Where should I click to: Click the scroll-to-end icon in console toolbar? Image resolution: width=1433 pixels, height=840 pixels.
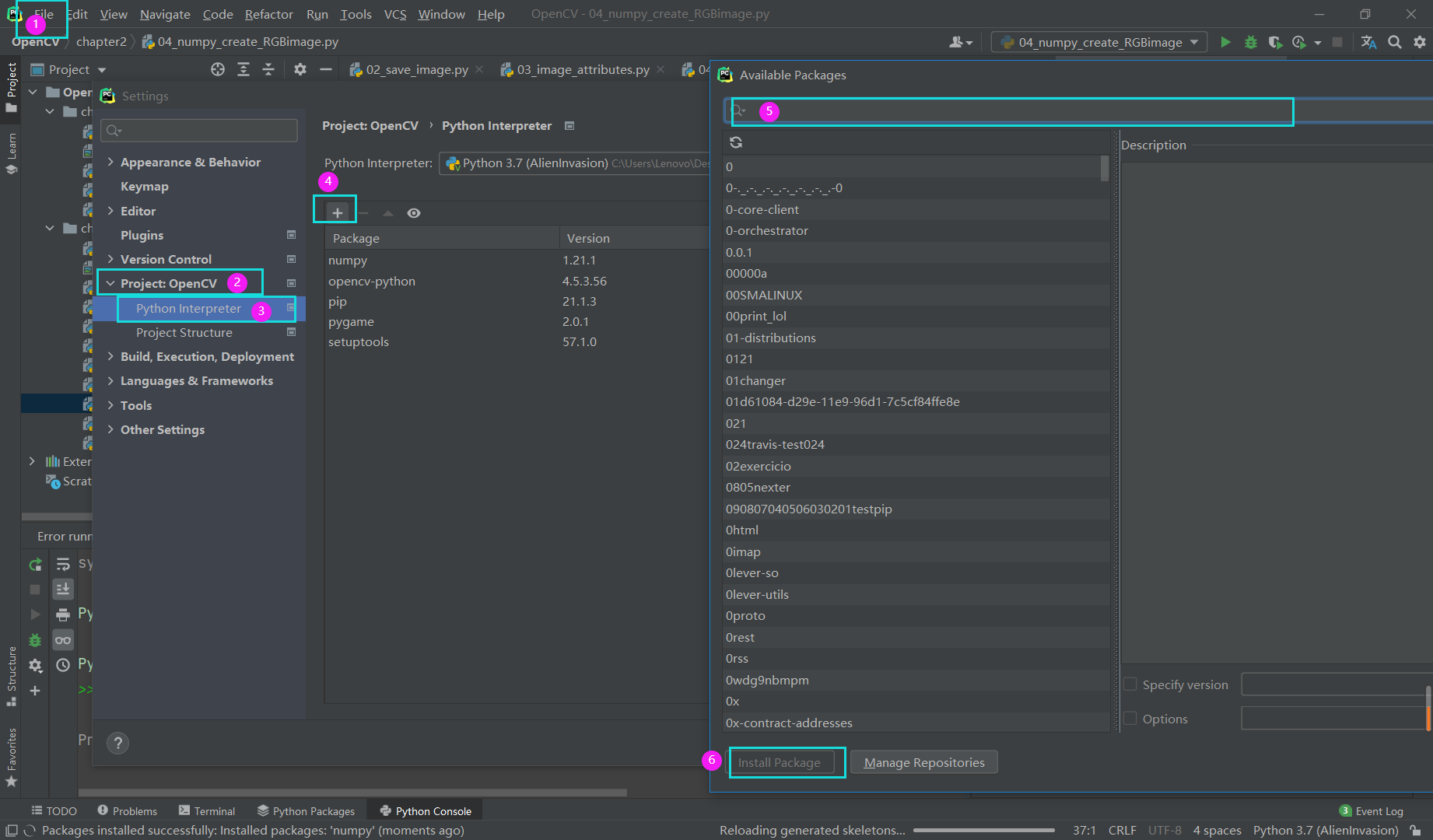pos(63,589)
